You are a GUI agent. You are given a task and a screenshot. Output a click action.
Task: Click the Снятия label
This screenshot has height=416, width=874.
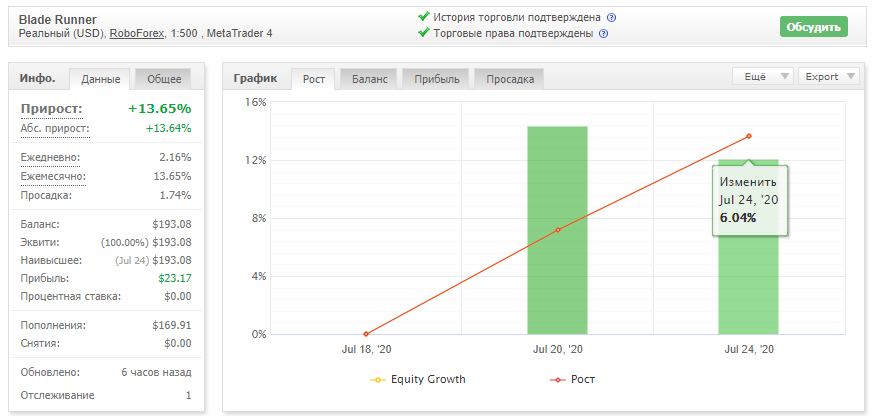pyautogui.click(x=40, y=344)
